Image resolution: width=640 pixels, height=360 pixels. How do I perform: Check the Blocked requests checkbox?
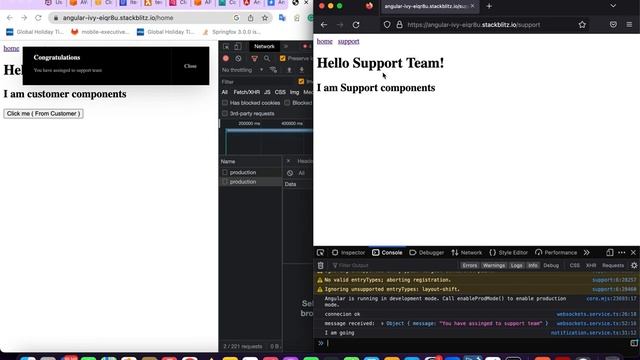pos(287,103)
